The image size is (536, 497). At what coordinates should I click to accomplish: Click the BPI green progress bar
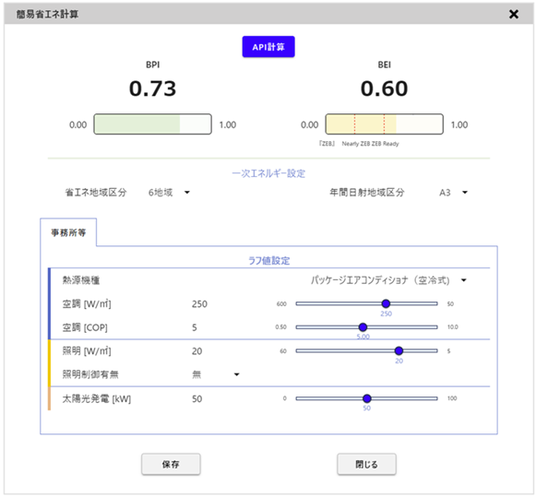(153, 124)
